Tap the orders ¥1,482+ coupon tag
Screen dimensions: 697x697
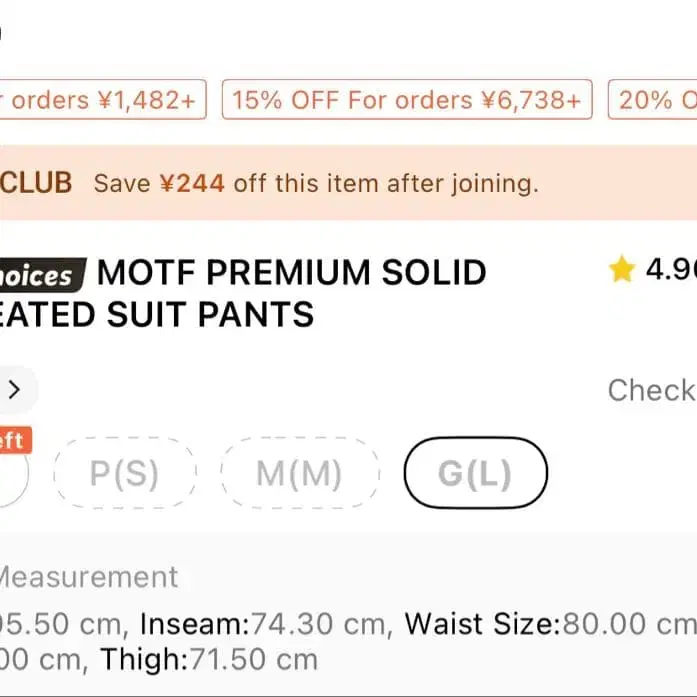click(x=102, y=100)
